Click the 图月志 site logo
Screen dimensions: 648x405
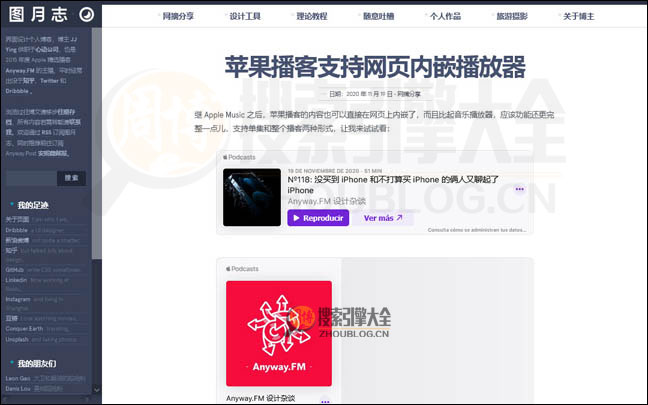pos(38,15)
